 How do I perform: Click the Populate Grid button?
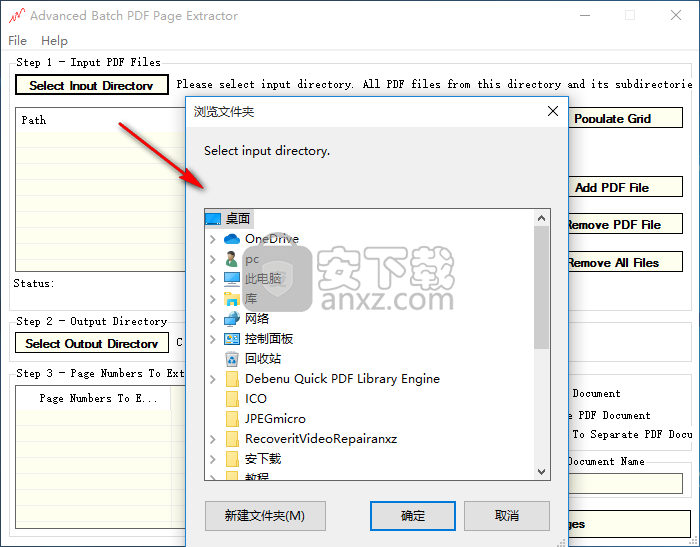pos(625,118)
